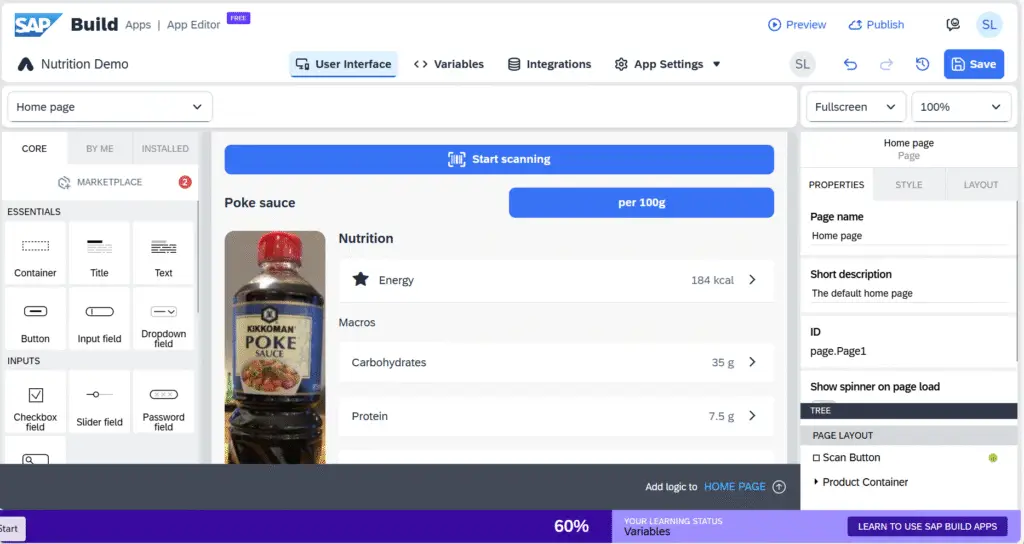The image size is (1024, 544).
Task: Click the Page name input field
Action: click(x=908, y=236)
